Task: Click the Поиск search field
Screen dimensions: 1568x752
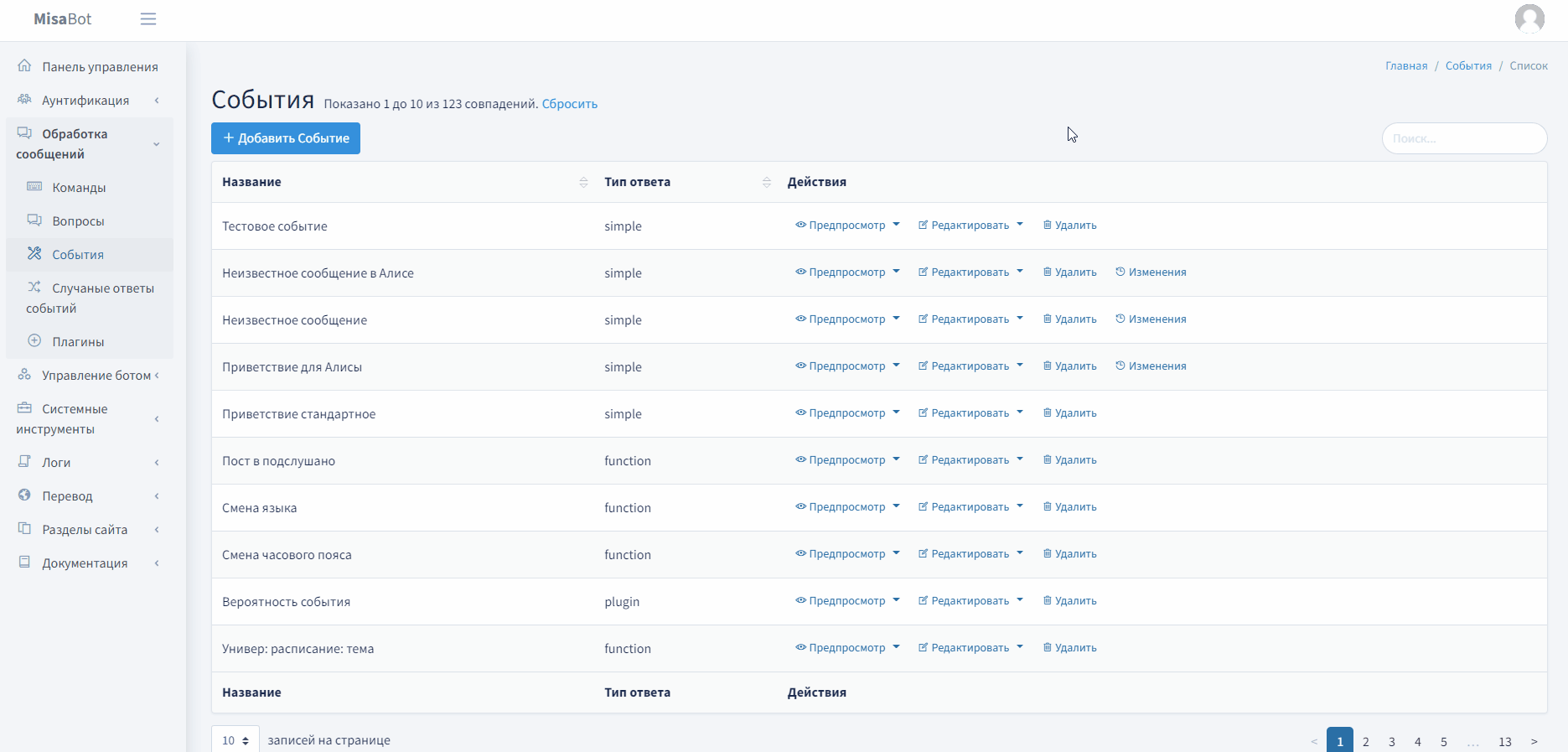Action: 1464,138
